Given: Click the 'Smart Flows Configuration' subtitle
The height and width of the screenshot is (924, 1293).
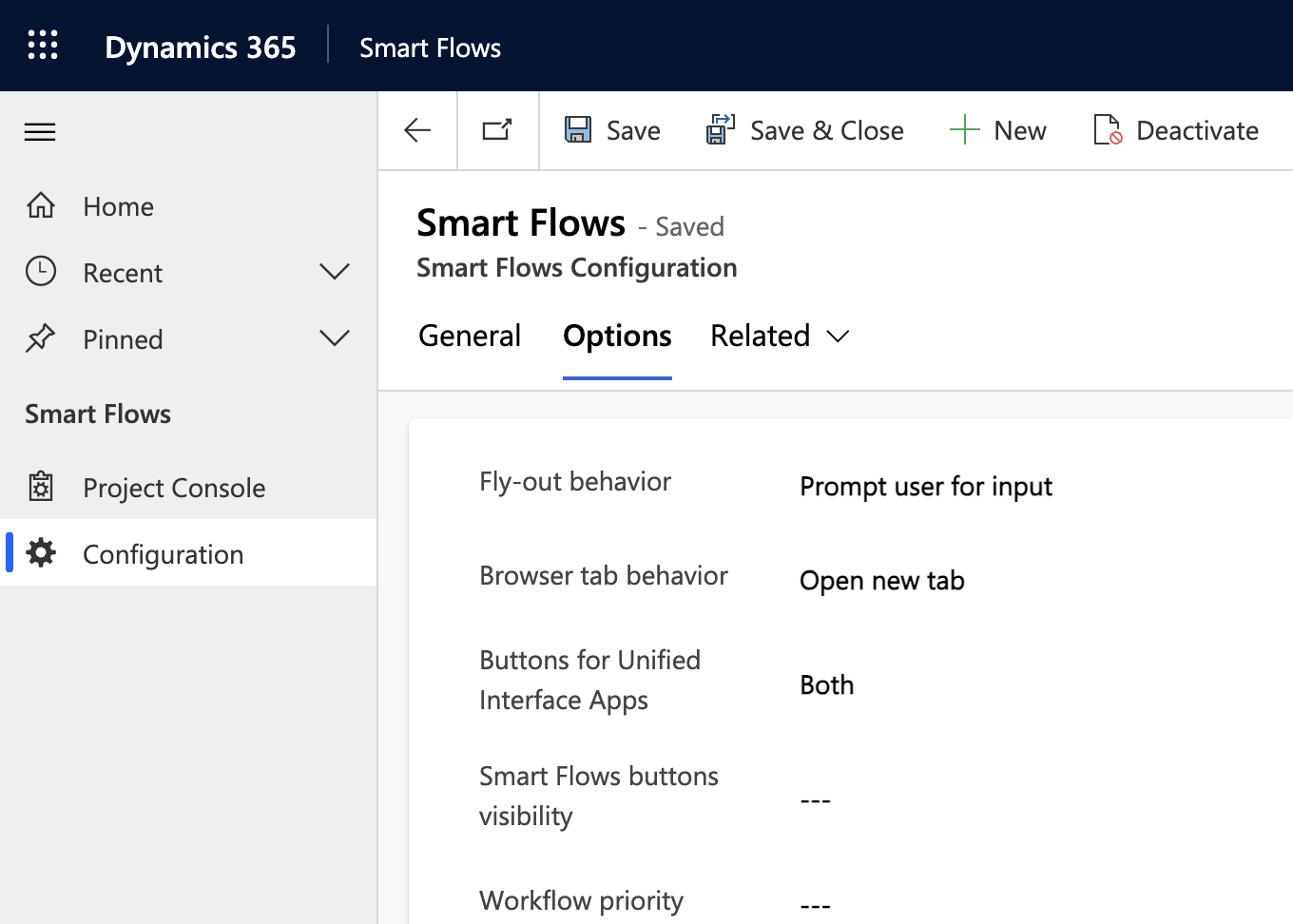Looking at the screenshot, I should coord(577,268).
